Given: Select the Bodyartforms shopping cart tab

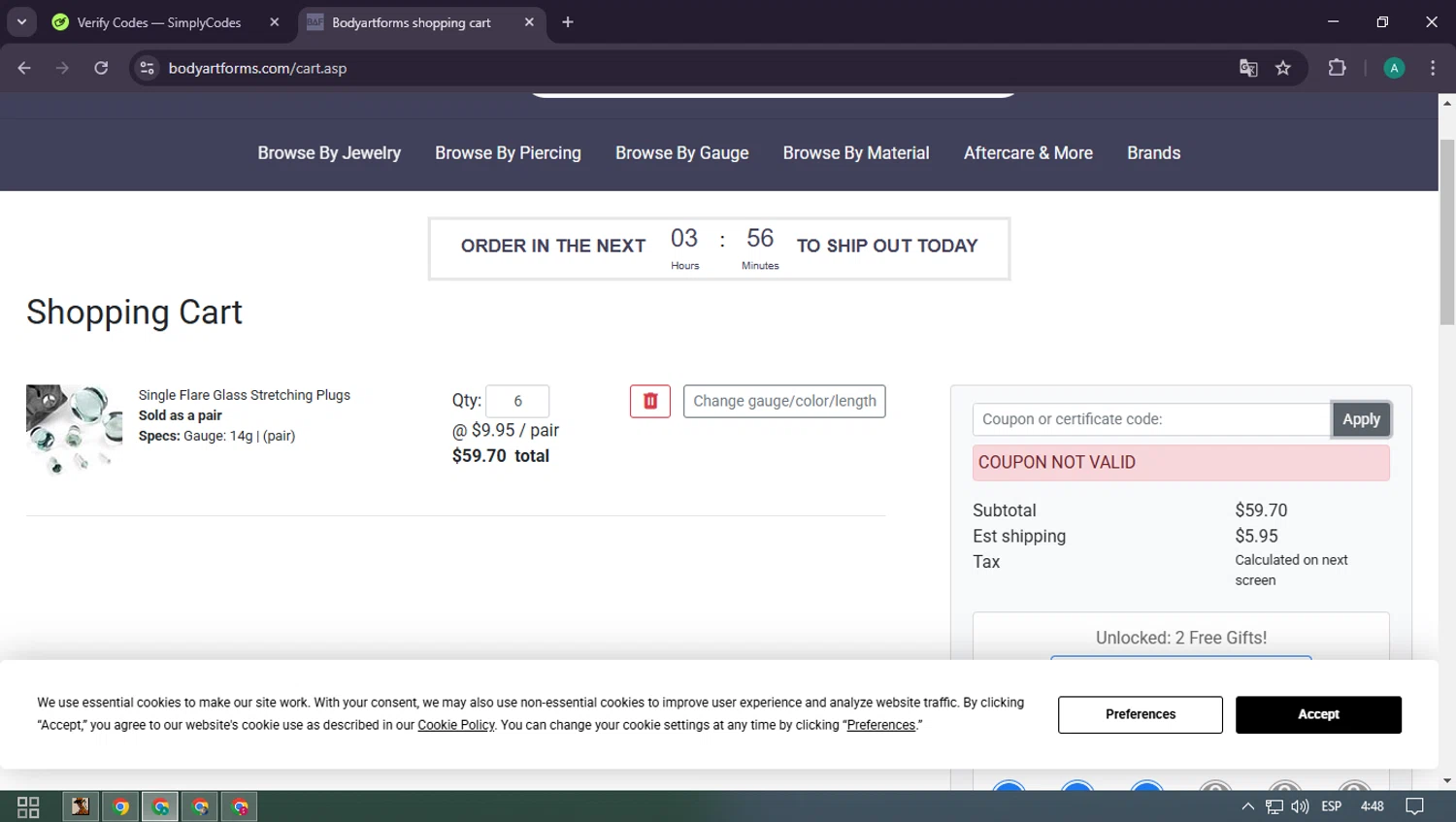Looking at the screenshot, I should [411, 22].
